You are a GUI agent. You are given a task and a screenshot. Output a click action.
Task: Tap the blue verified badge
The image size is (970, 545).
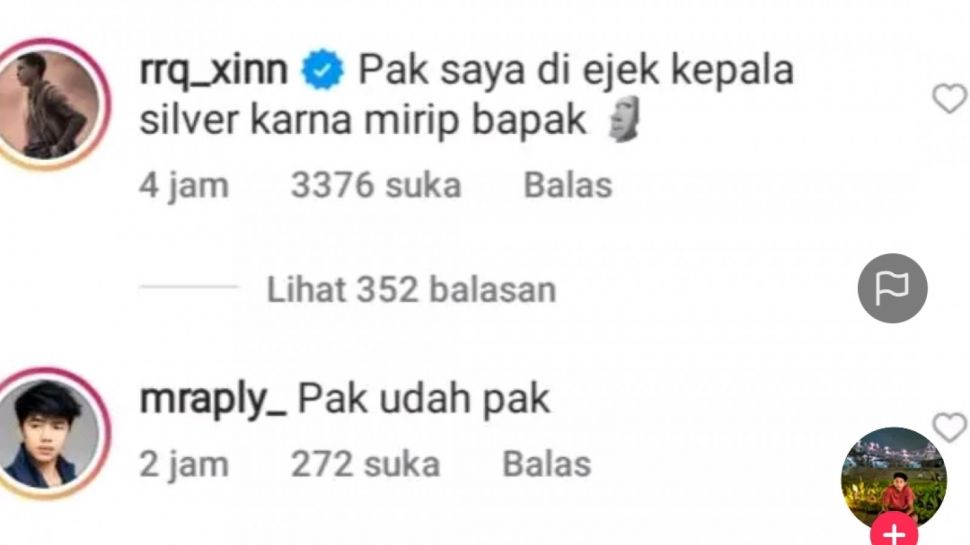[322, 69]
